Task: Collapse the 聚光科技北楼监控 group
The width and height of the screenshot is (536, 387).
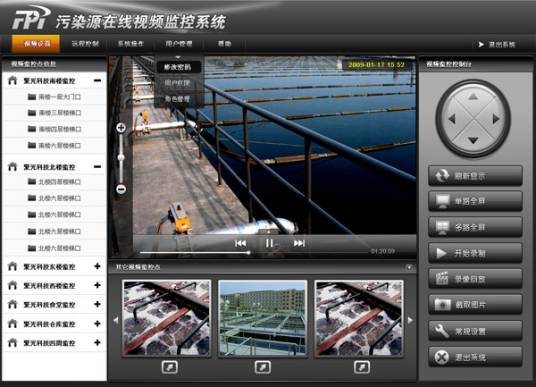Action: click(x=97, y=167)
